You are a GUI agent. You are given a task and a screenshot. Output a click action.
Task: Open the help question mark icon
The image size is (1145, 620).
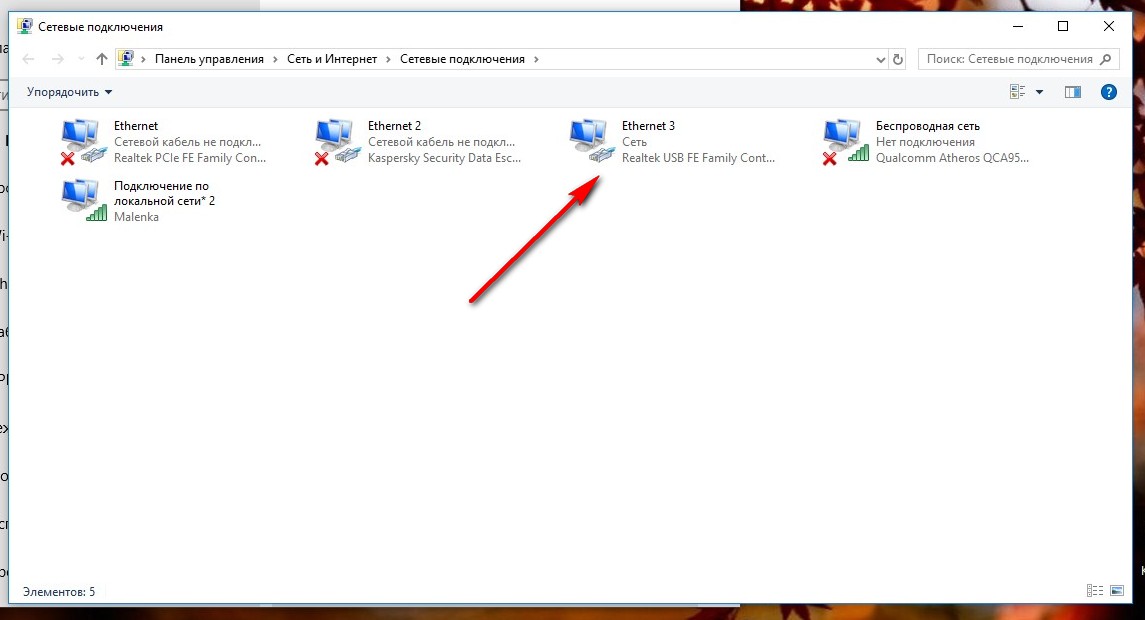[x=1108, y=92]
